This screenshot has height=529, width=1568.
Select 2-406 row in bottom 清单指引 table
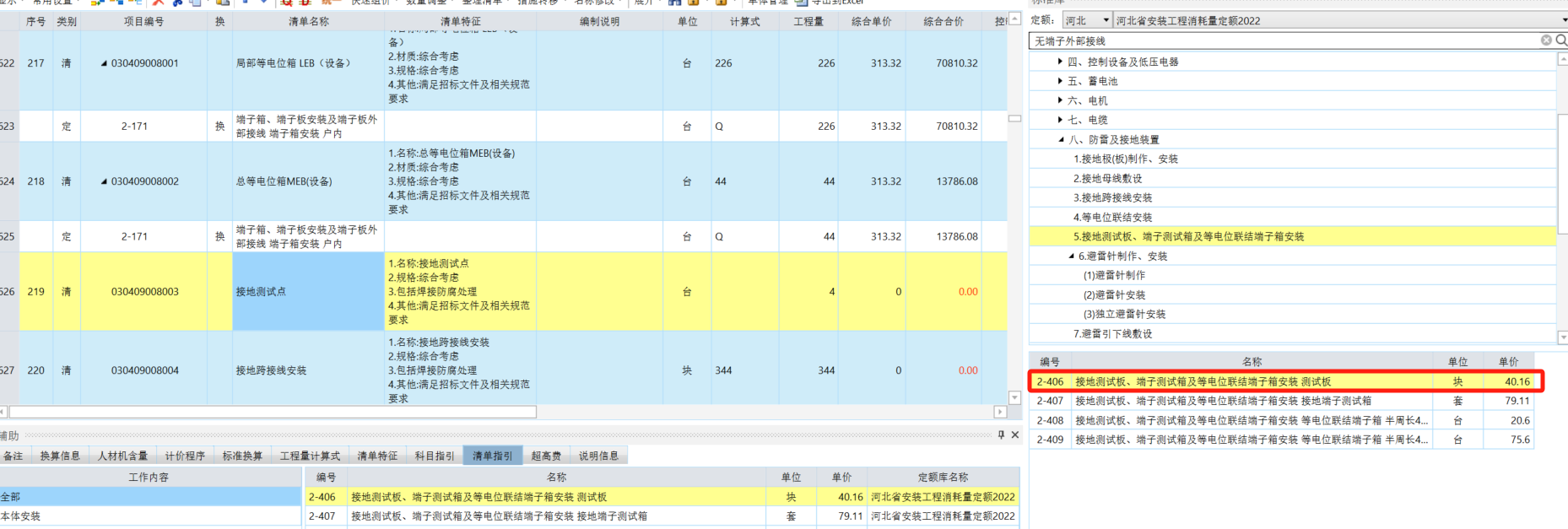pos(662,497)
